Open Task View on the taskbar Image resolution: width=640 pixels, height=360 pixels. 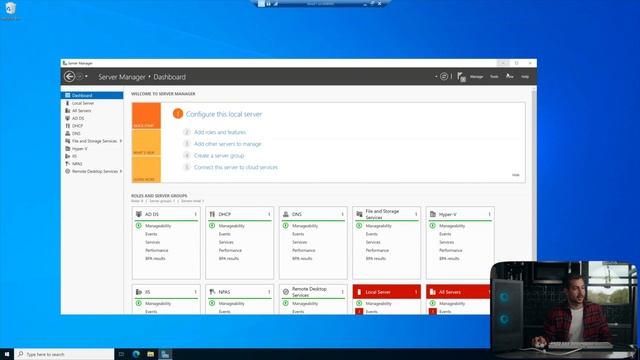(121, 354)
